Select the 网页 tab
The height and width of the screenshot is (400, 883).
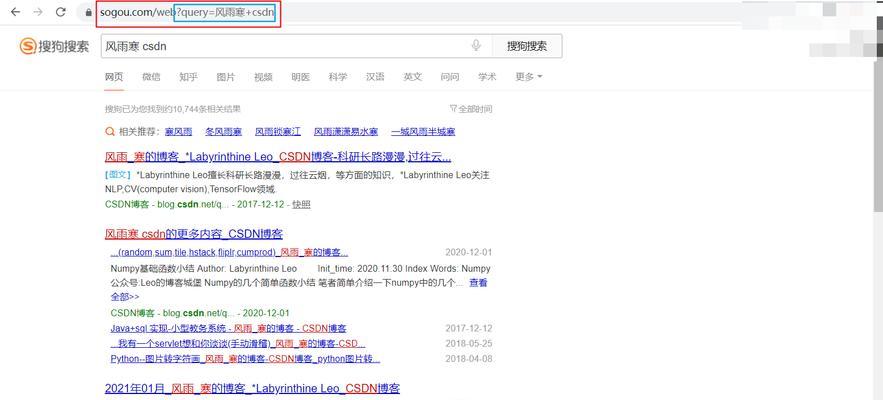tap(114, 77)
